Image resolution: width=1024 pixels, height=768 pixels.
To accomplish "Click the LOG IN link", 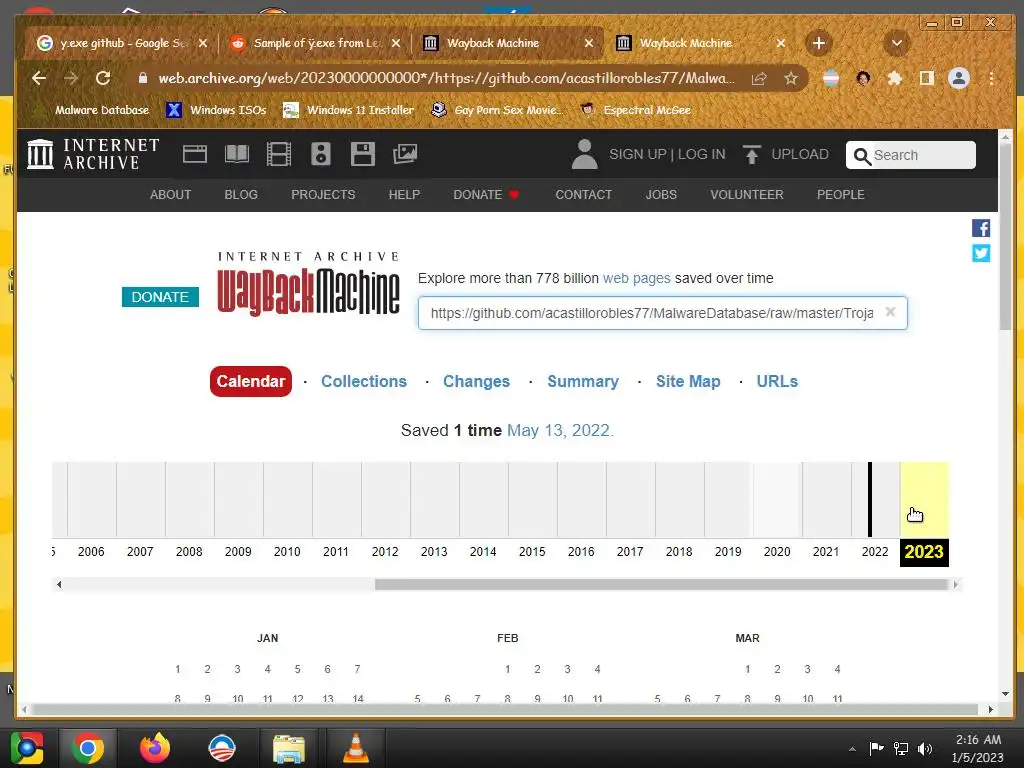I will pyautogui.click(x=701, y=154).
